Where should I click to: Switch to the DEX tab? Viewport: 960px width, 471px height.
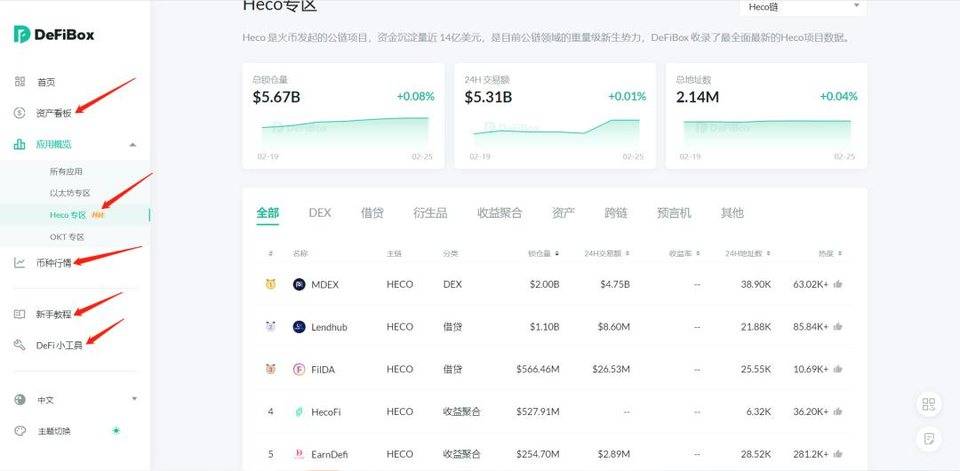[x=320, y=213]
